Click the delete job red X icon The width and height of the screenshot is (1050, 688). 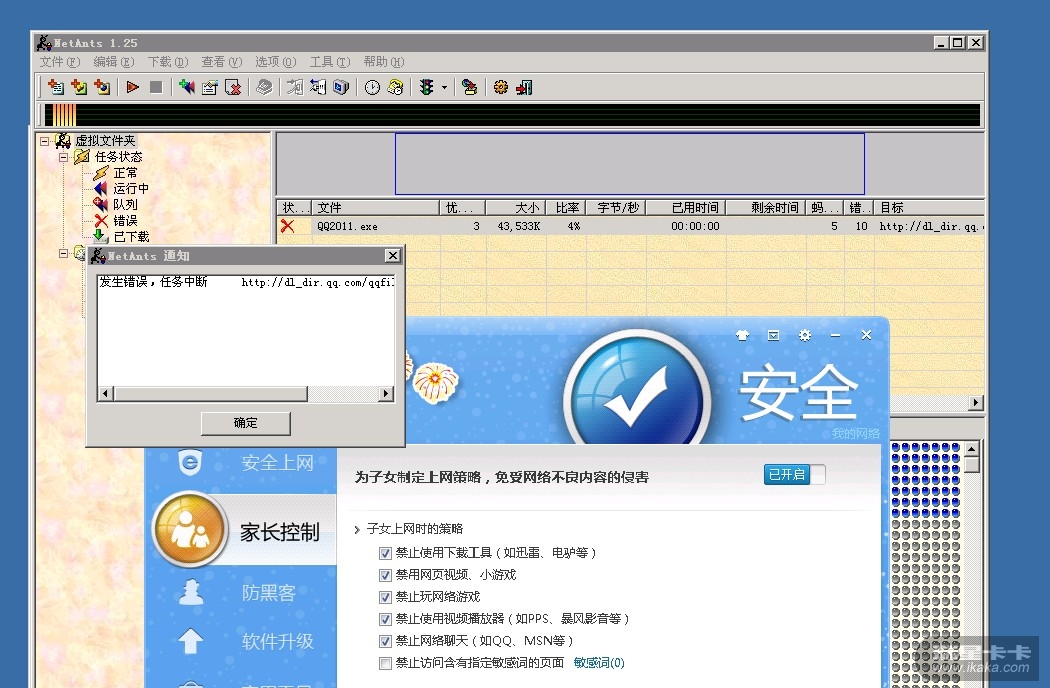click(x=233, y=87)
